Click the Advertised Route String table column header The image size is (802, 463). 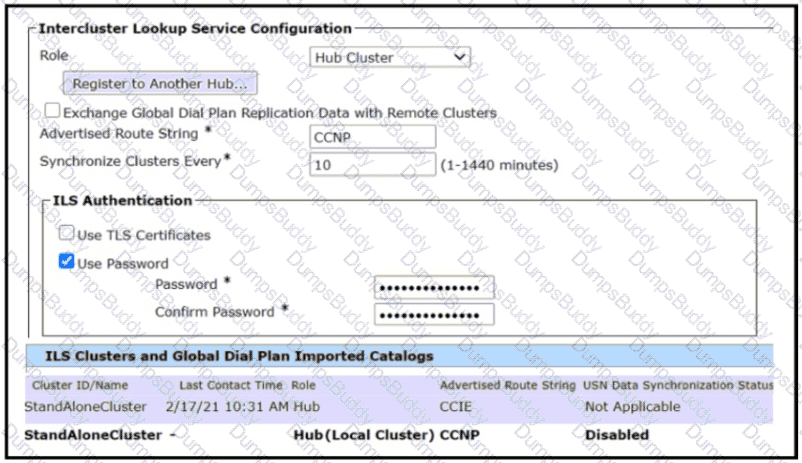pos(507,385)
